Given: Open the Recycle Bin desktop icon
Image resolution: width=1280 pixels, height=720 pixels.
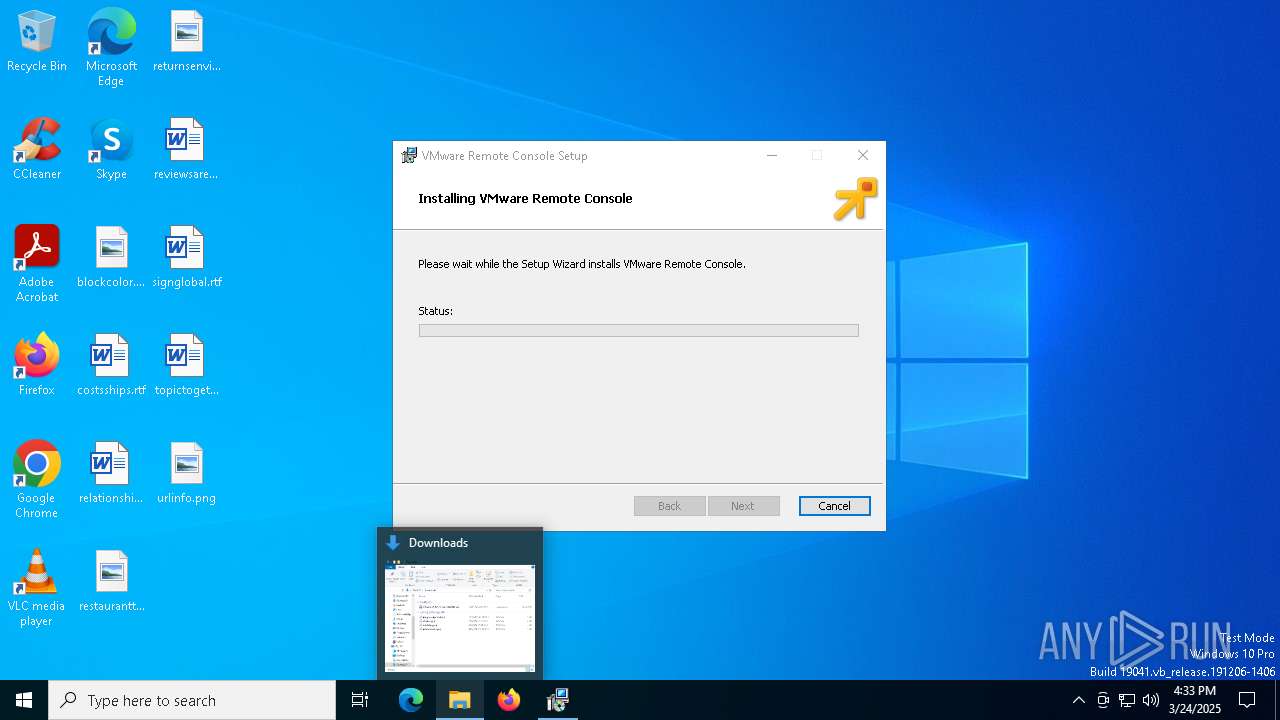Looking at the screenshot, I should click(x=37, y=42).
